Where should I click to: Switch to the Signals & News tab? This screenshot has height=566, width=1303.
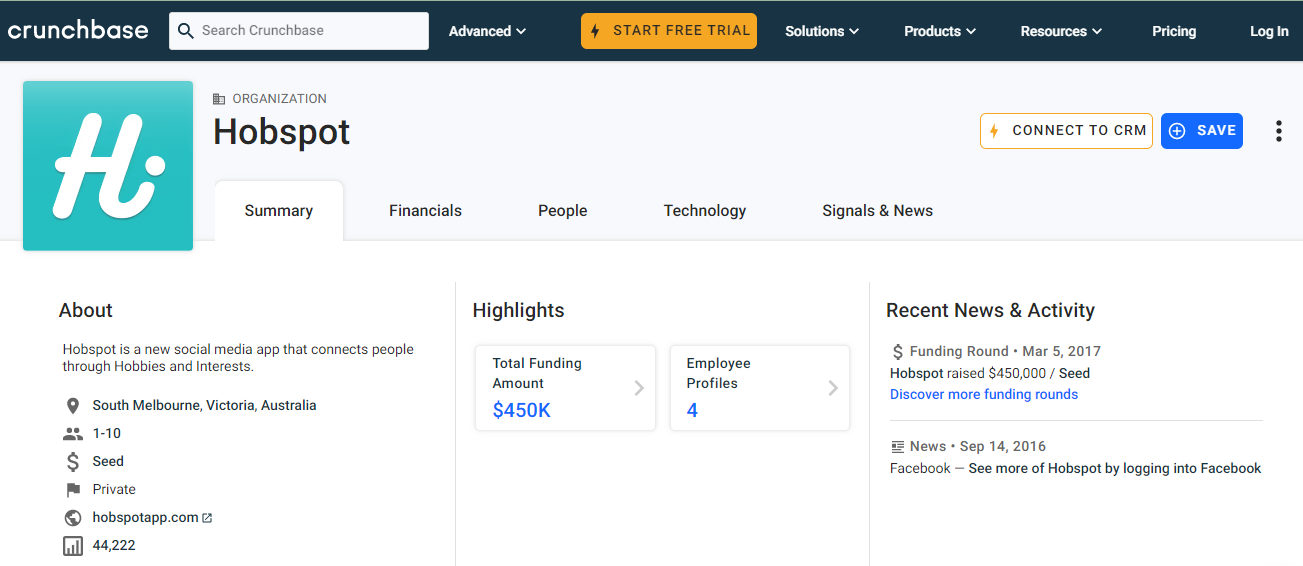(x=877, y=211)
